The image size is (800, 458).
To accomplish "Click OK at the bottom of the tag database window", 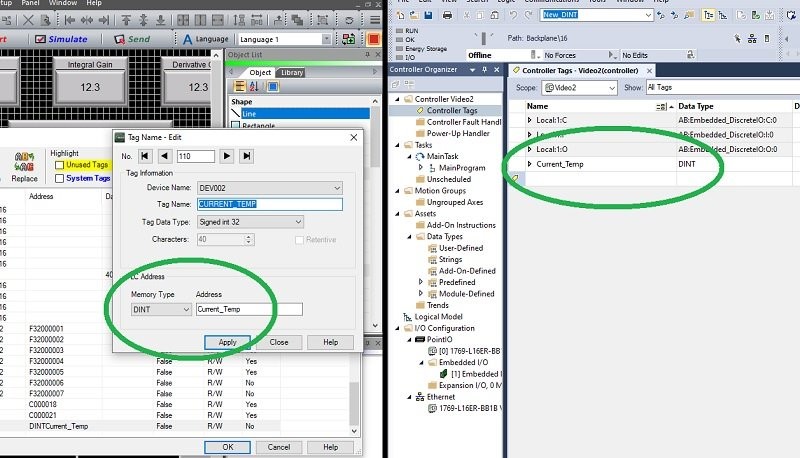I will pyautogui.click(x=228, y=447).
